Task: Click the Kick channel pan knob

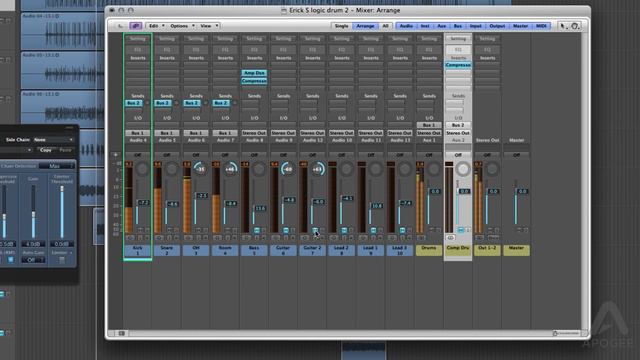Action: click(142, 169)
